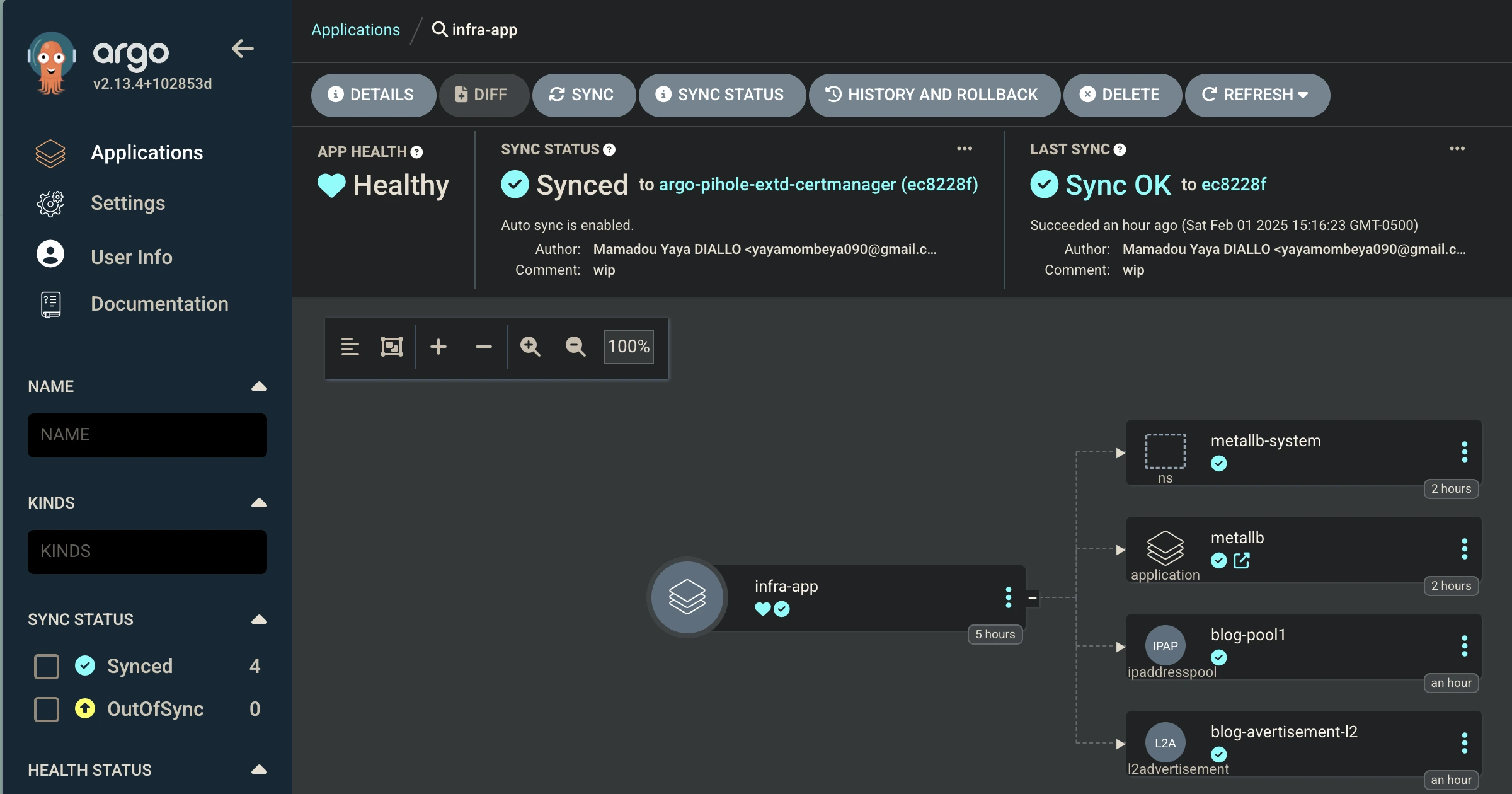Click the HISTORY AND ROLLBACK button

point(934,95)
